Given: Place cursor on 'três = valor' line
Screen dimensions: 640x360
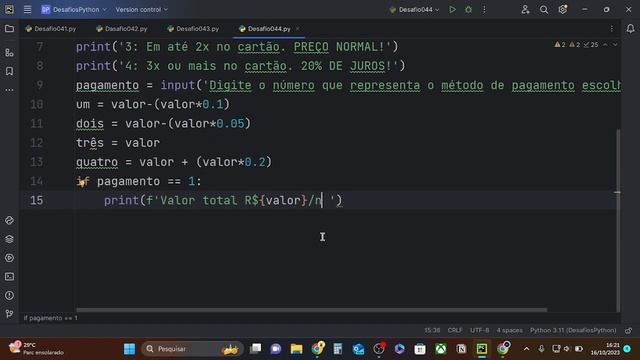Looking at the screenshot, I should (x=118, y=143).
